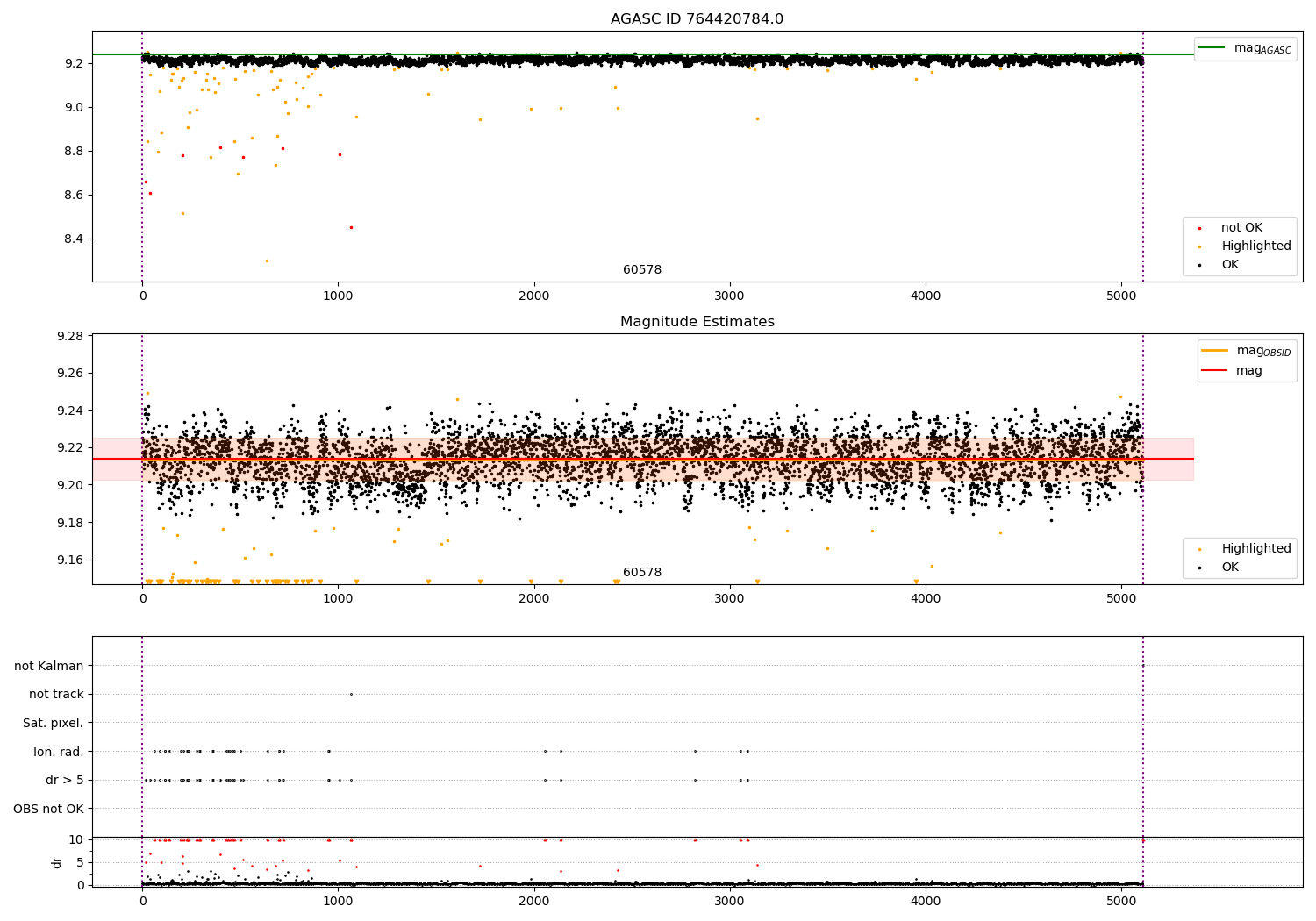Select the orange mag_OBSID legend line sample
The width and height of the screenshot is (1316, 921).
point(1215,350)
